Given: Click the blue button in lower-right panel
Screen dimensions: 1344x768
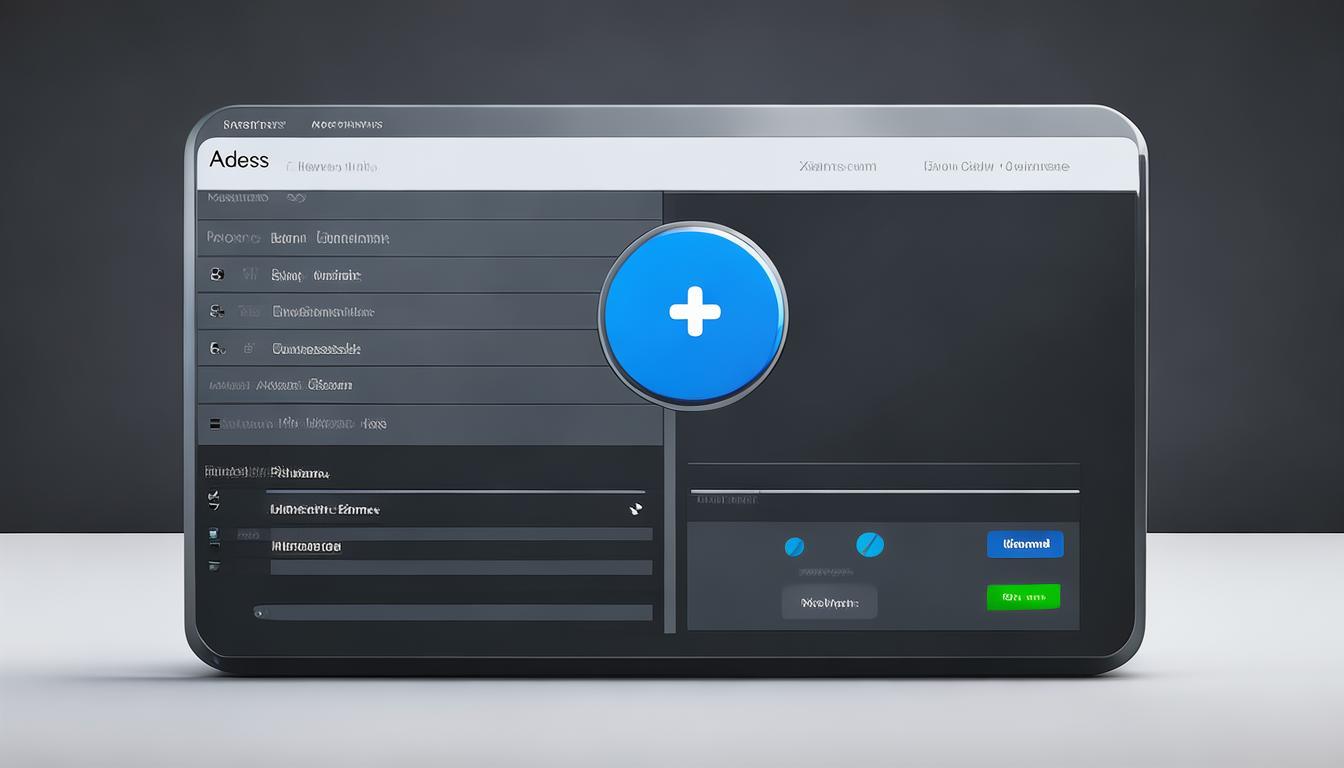Looking at the screenshot, I should 1025,544.
